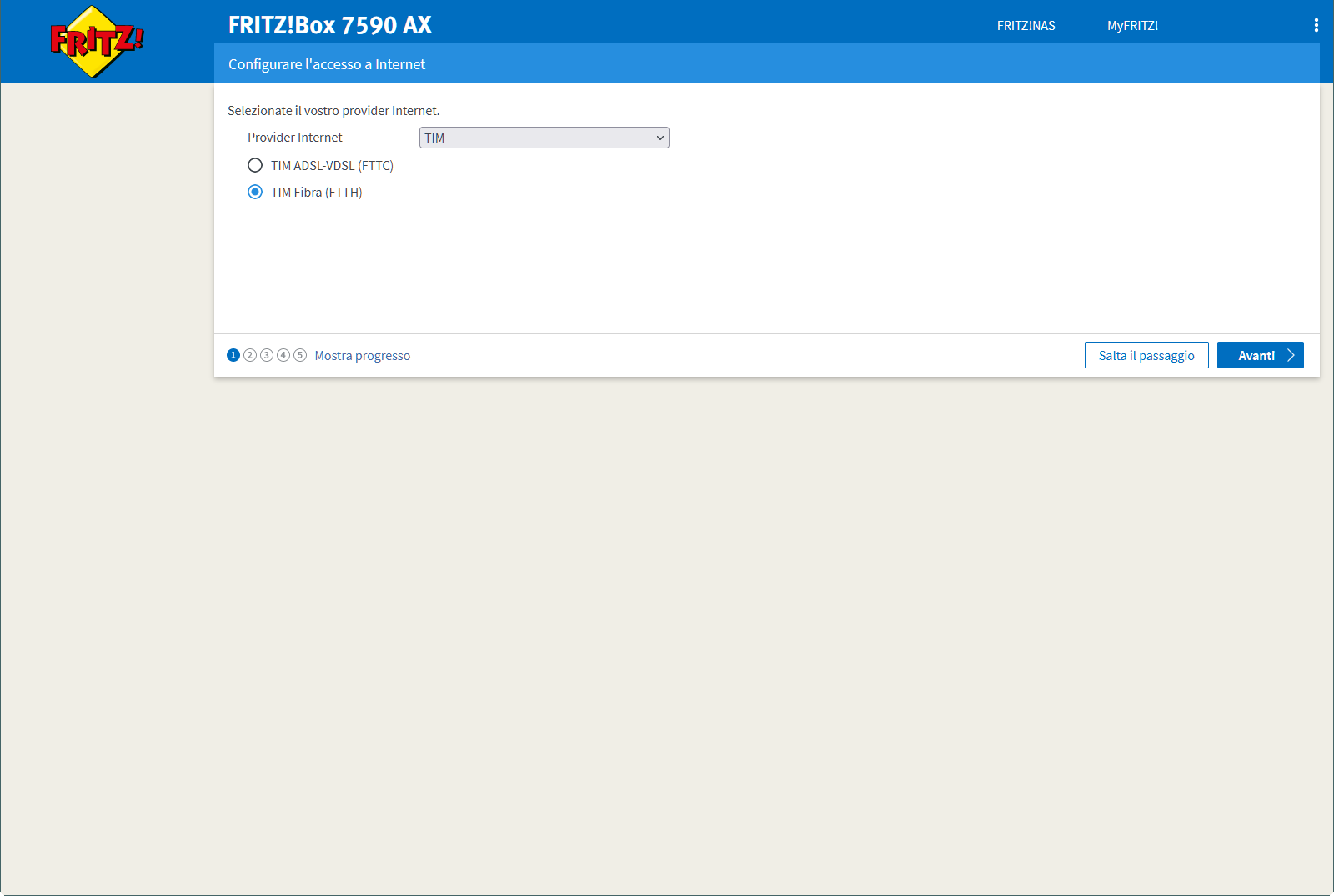Click Mostra progresso link

tap(362, 355)
